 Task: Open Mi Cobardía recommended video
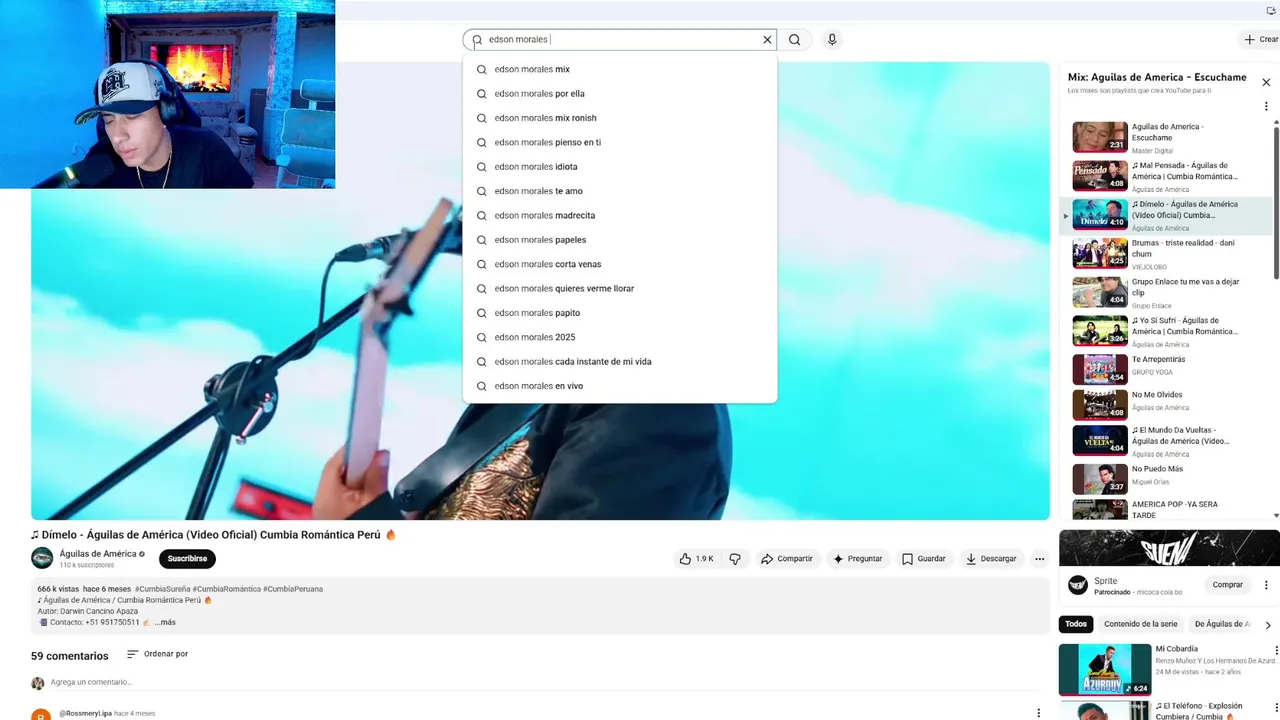click(x=1168, y=669)
